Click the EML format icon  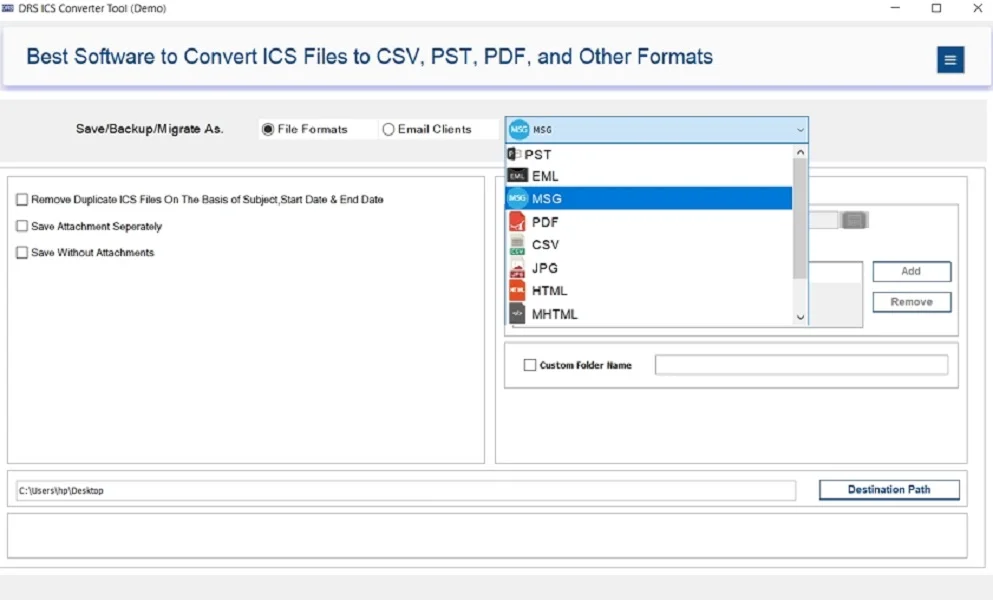tap(517, 176)
